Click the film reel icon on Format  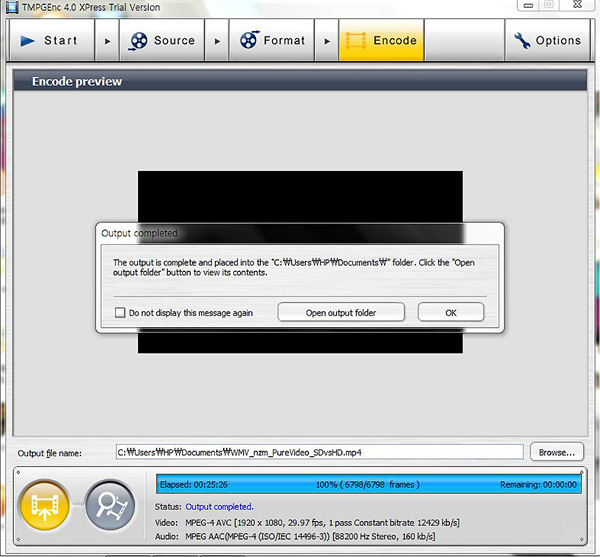point(249,39)
